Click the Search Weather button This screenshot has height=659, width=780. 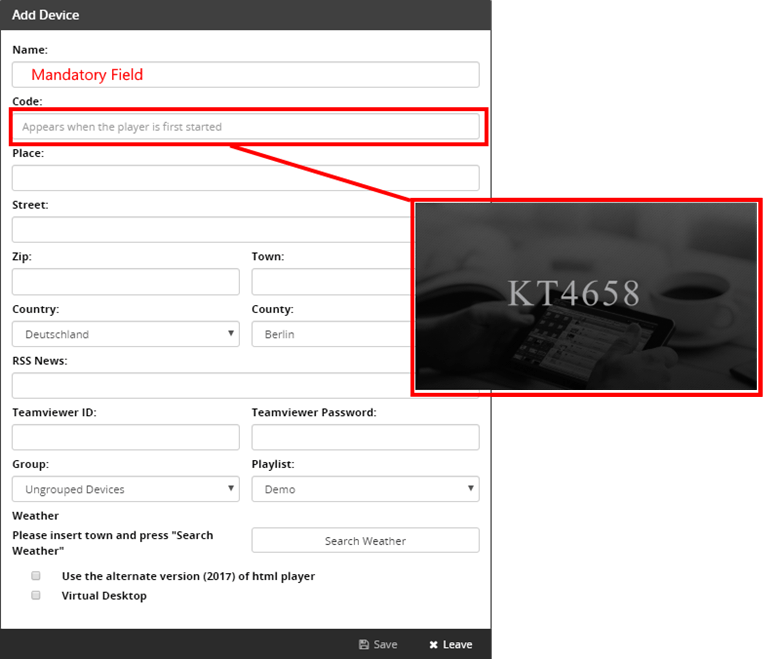366,541
